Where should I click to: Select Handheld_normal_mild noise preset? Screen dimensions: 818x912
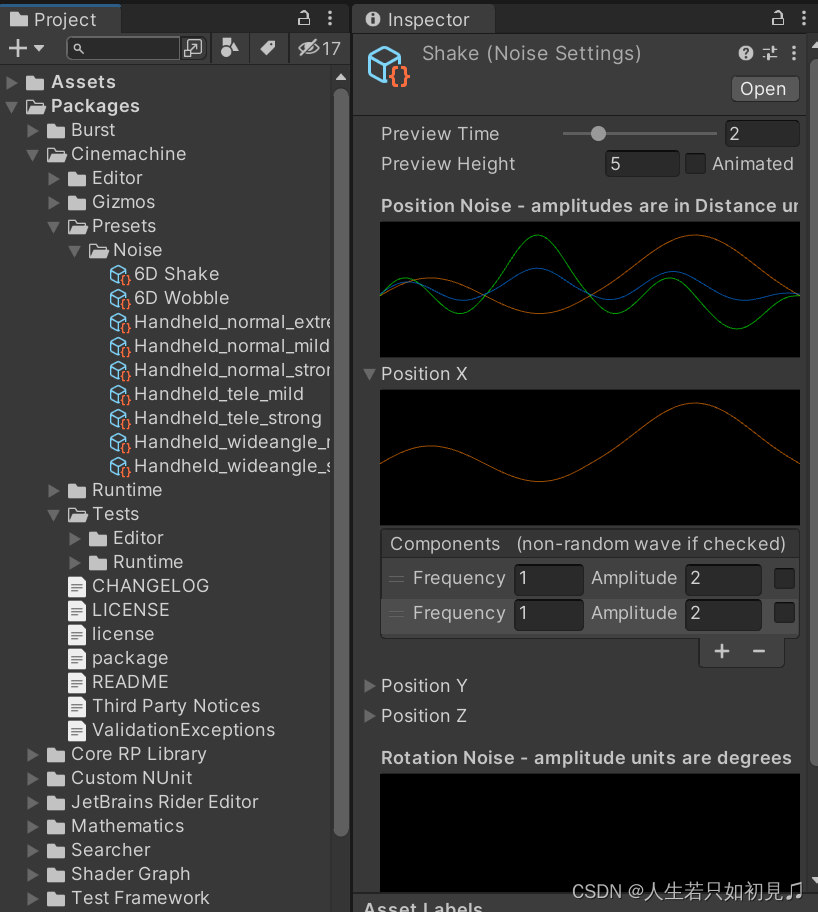click(x=219, y=346)
